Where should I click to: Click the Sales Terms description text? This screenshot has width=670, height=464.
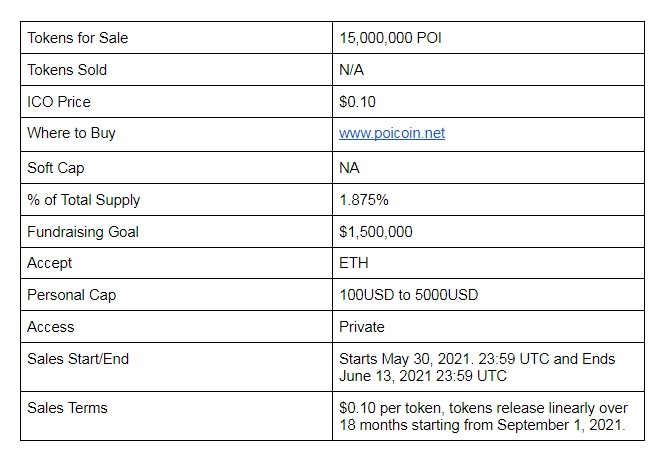click(x=483, y=417)
